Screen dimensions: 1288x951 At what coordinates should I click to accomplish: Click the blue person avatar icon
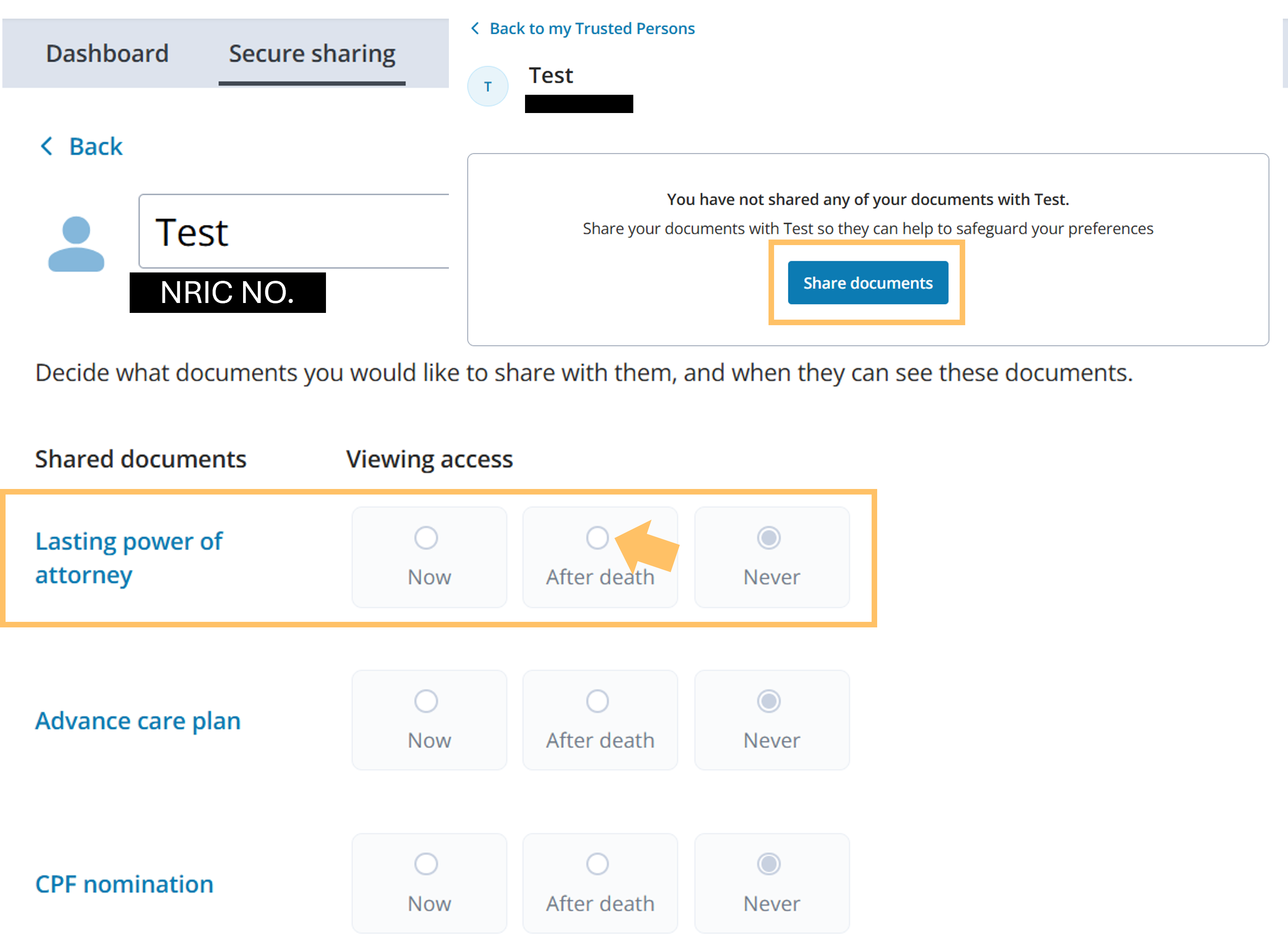click(x=76, y=244)
